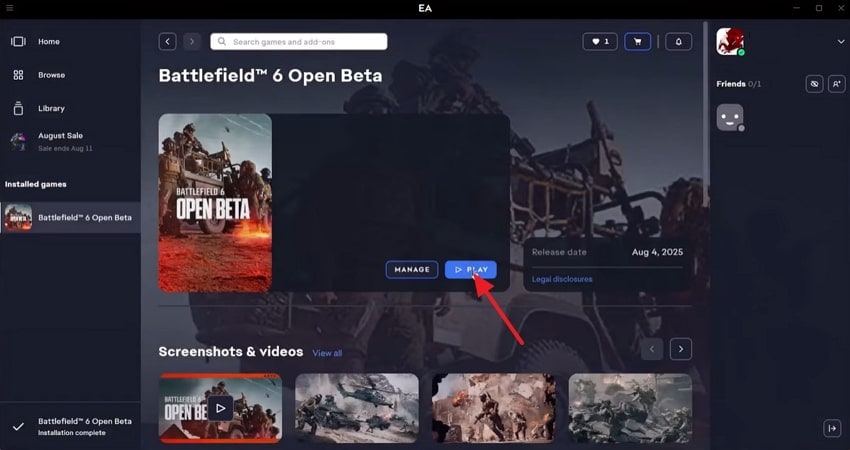Select Battlefield 6 Open Beta installed game
The width and height of the screenshot is (850, 450).
click(x=70, y=217)
